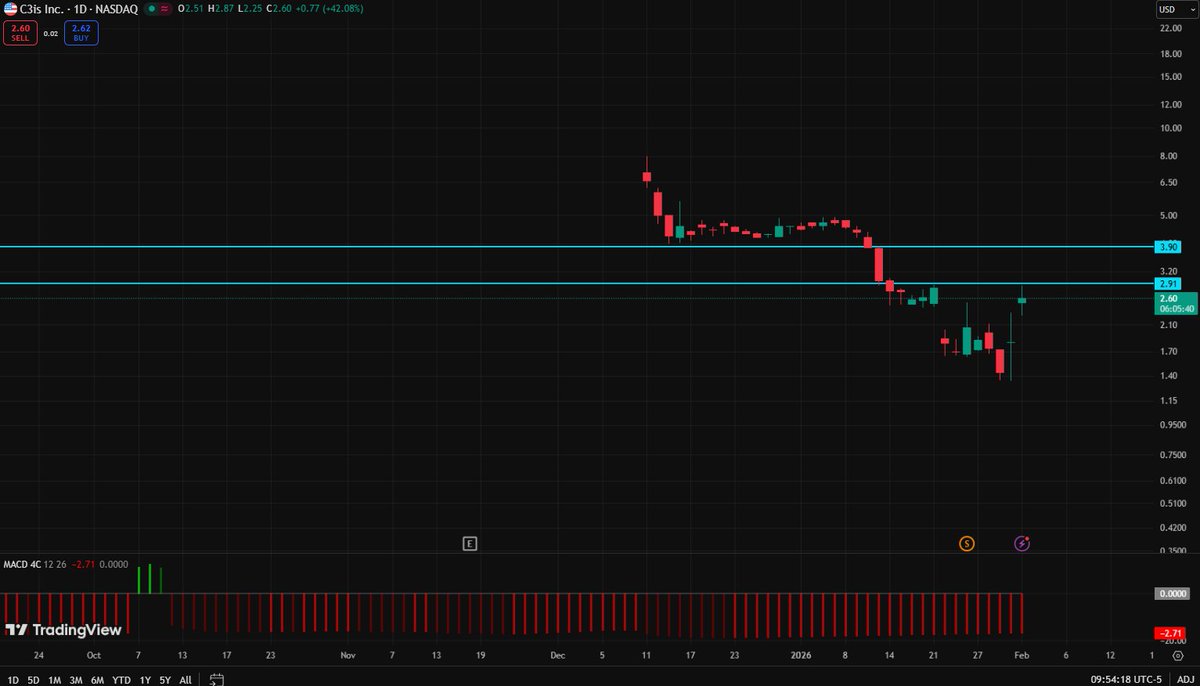Select the 1M time range
Screen dimensions: 1200x686
coord(54,680)
